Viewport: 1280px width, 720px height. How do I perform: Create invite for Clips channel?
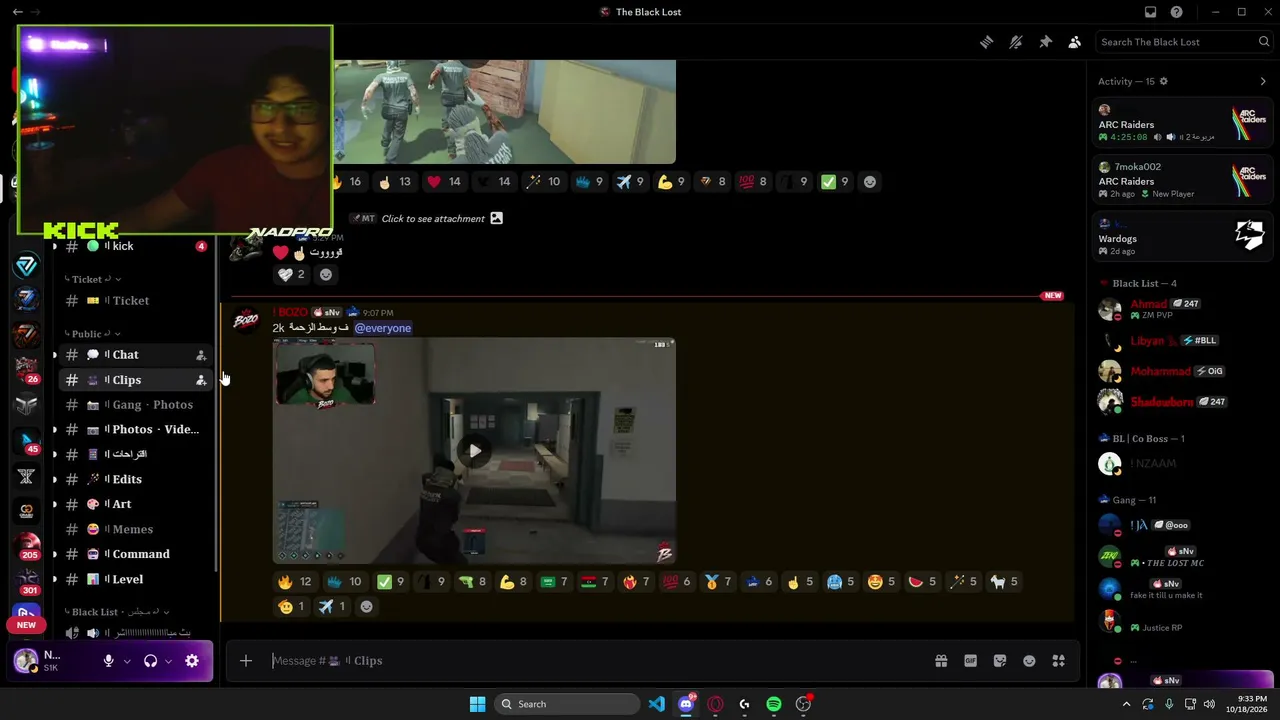point(201,380)
